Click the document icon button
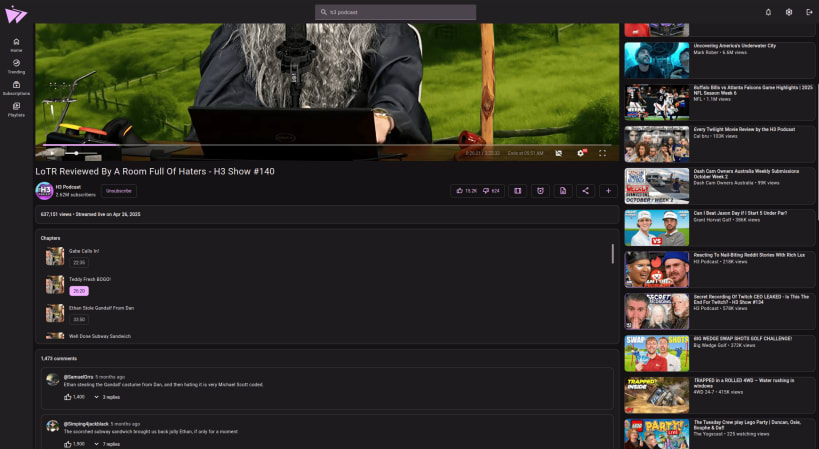The image size is (819, 449). (x=563, y=191)
